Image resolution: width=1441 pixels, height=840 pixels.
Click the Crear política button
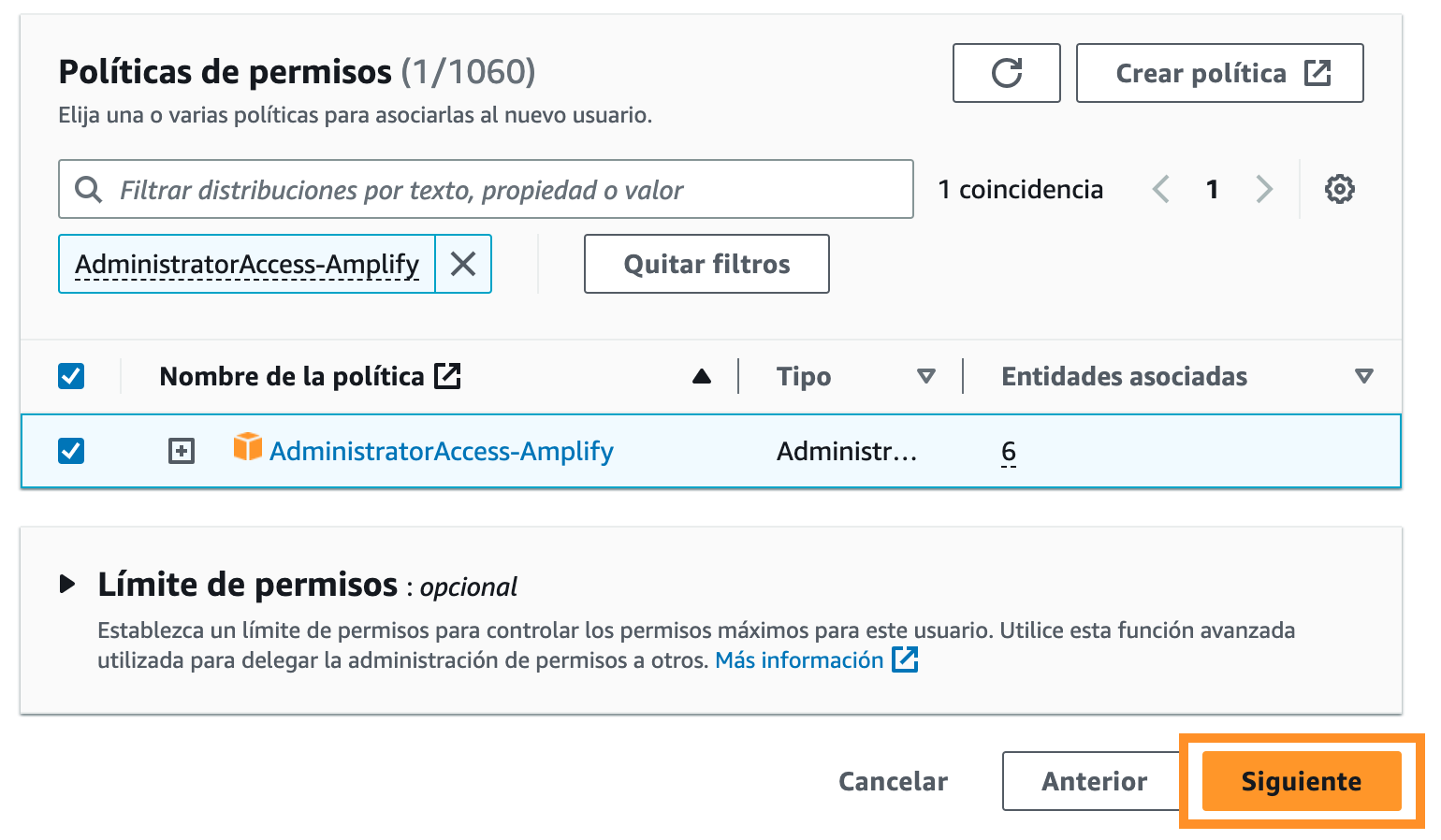pyautogui.click(x=1219, y=73)
